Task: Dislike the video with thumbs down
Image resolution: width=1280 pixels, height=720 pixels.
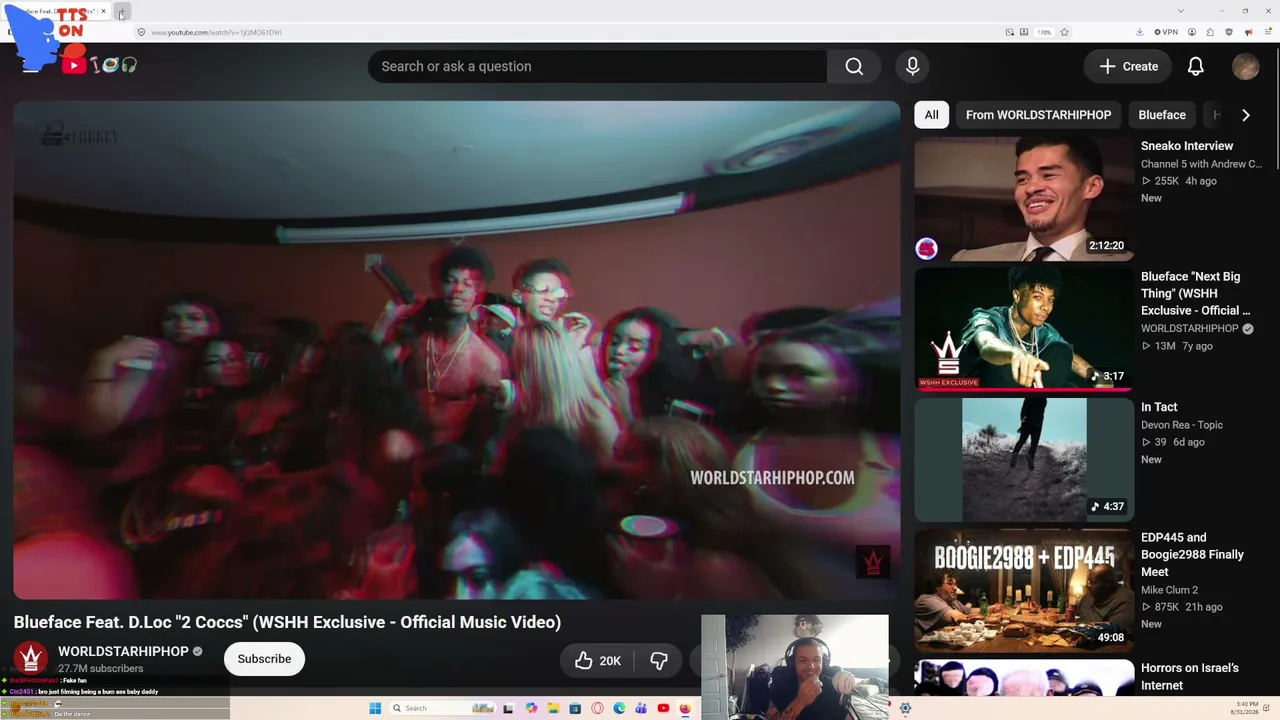Action: 659,660
